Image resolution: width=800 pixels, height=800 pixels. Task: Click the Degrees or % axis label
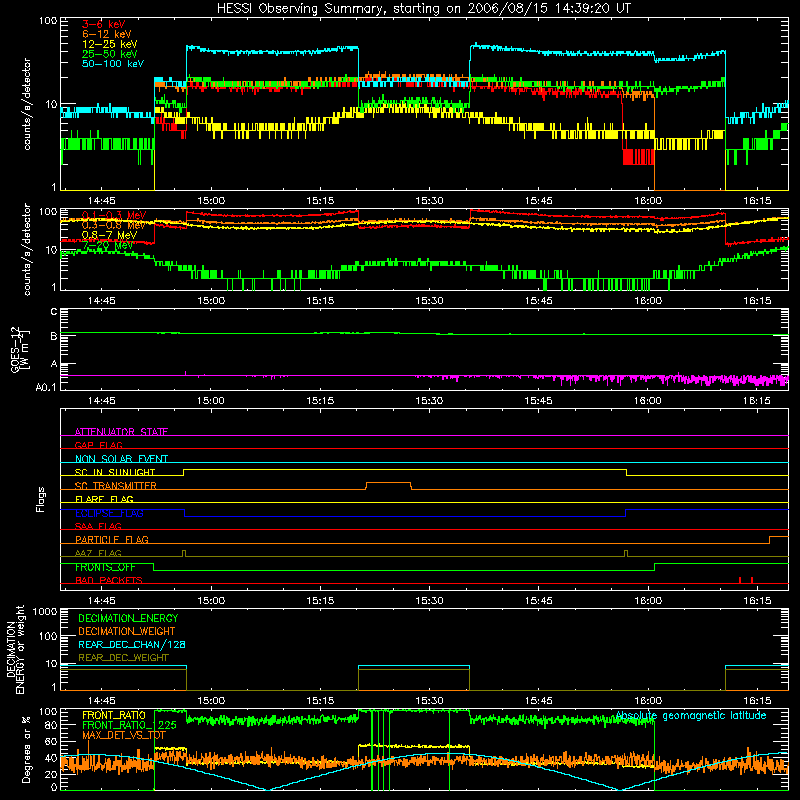click(x=26, y=749)
